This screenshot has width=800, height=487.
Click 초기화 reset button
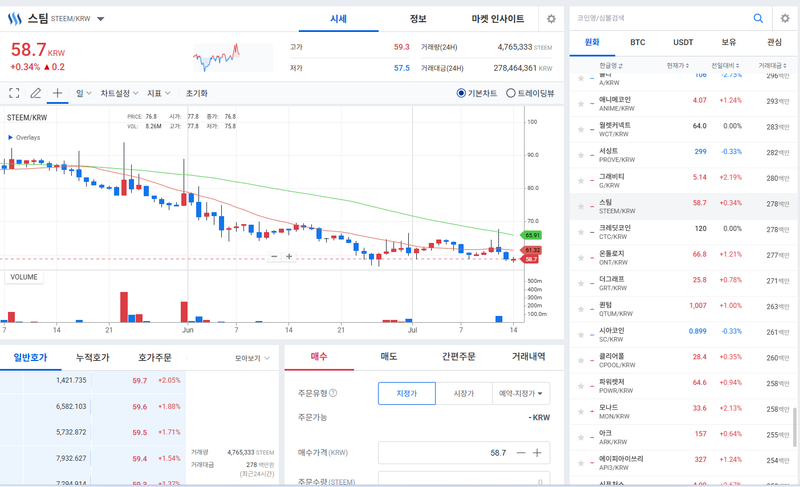196,93
